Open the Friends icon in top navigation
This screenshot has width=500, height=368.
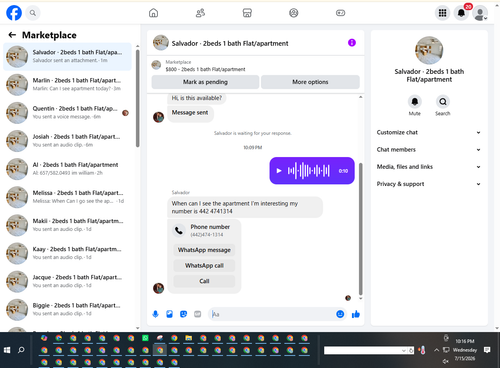click(200, 13)
